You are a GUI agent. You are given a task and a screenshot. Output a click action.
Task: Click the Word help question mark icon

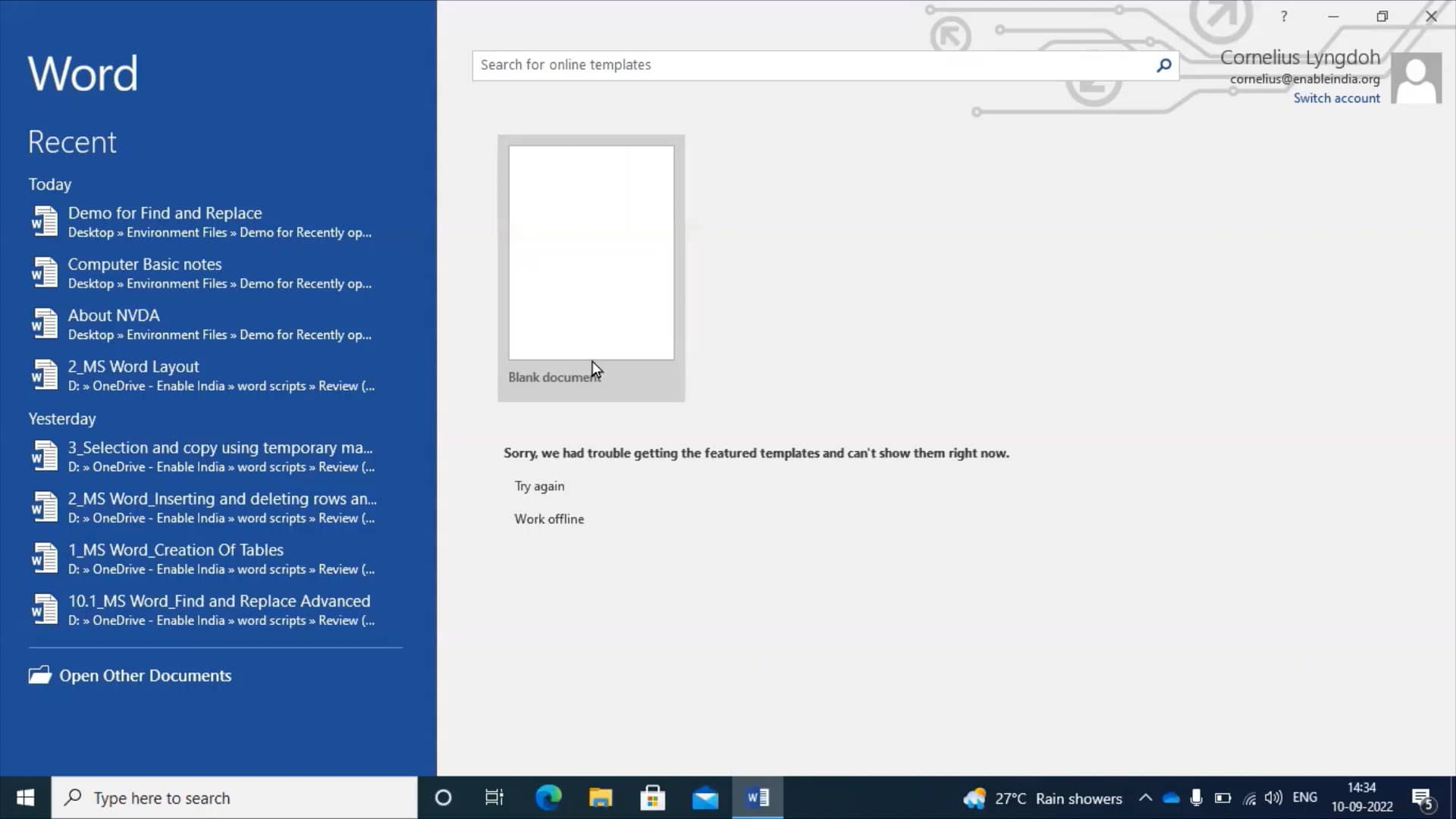coord(1284,16)
